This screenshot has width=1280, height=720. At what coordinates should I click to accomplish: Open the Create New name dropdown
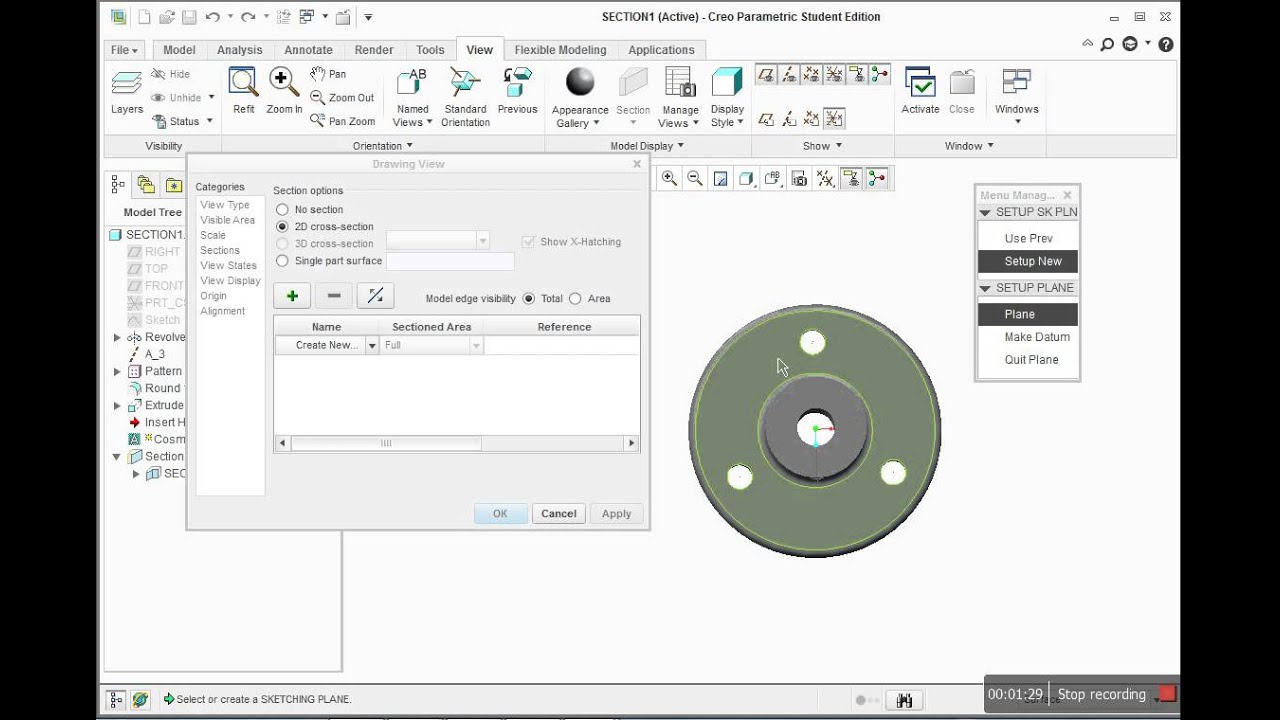(372, 346)
